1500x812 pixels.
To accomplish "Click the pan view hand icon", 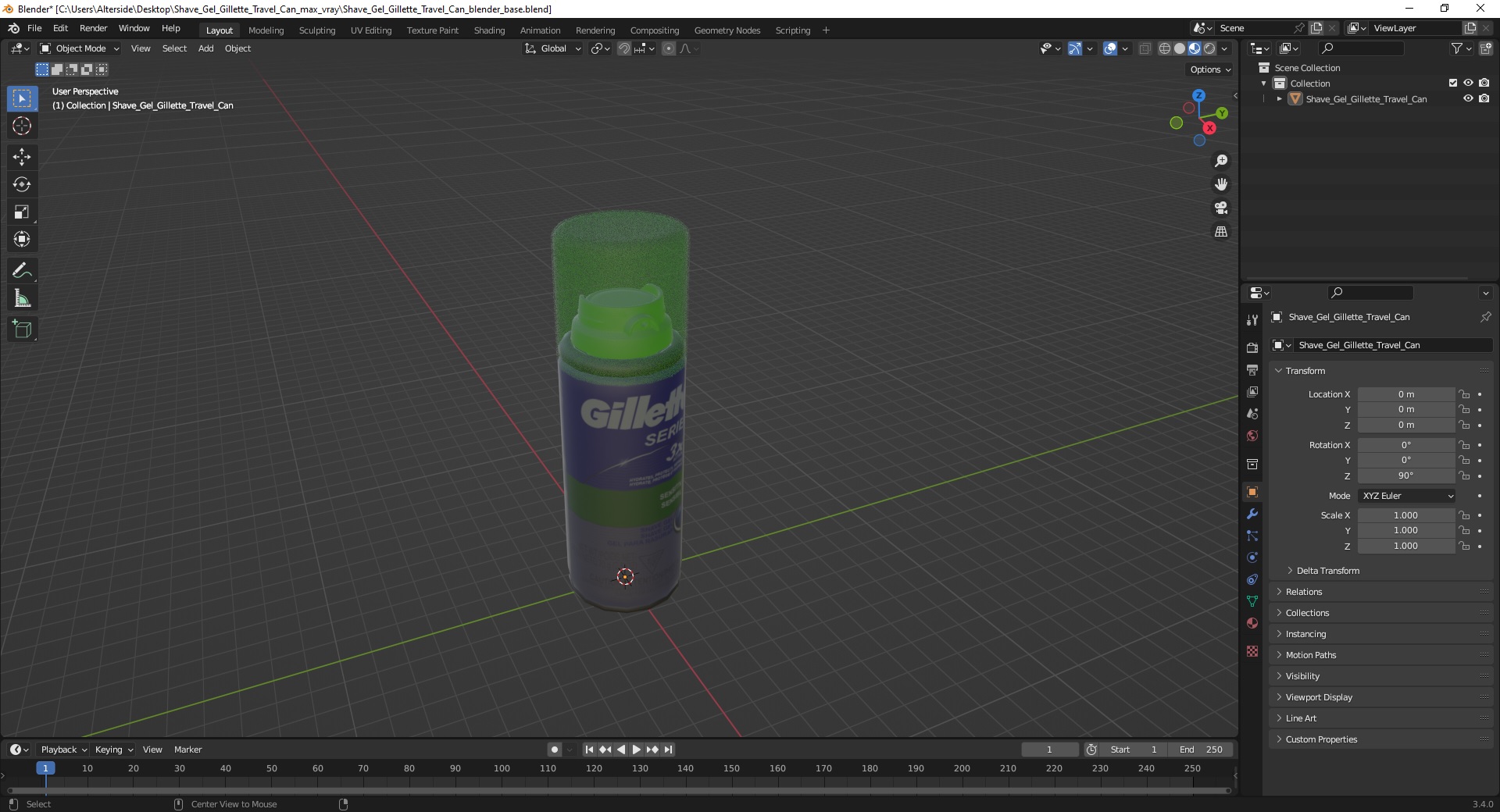I will click(1221, 184).
